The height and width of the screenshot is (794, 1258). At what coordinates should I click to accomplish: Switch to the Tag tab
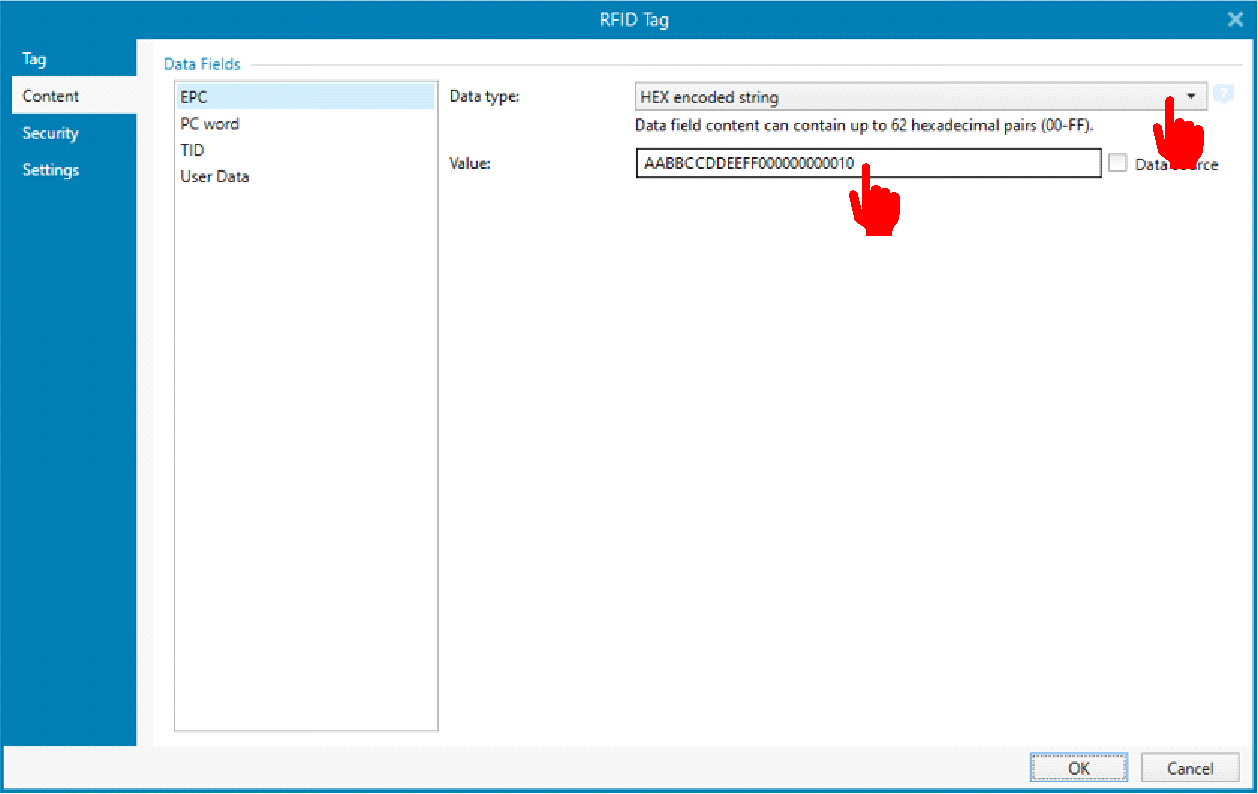pos(35,59)
